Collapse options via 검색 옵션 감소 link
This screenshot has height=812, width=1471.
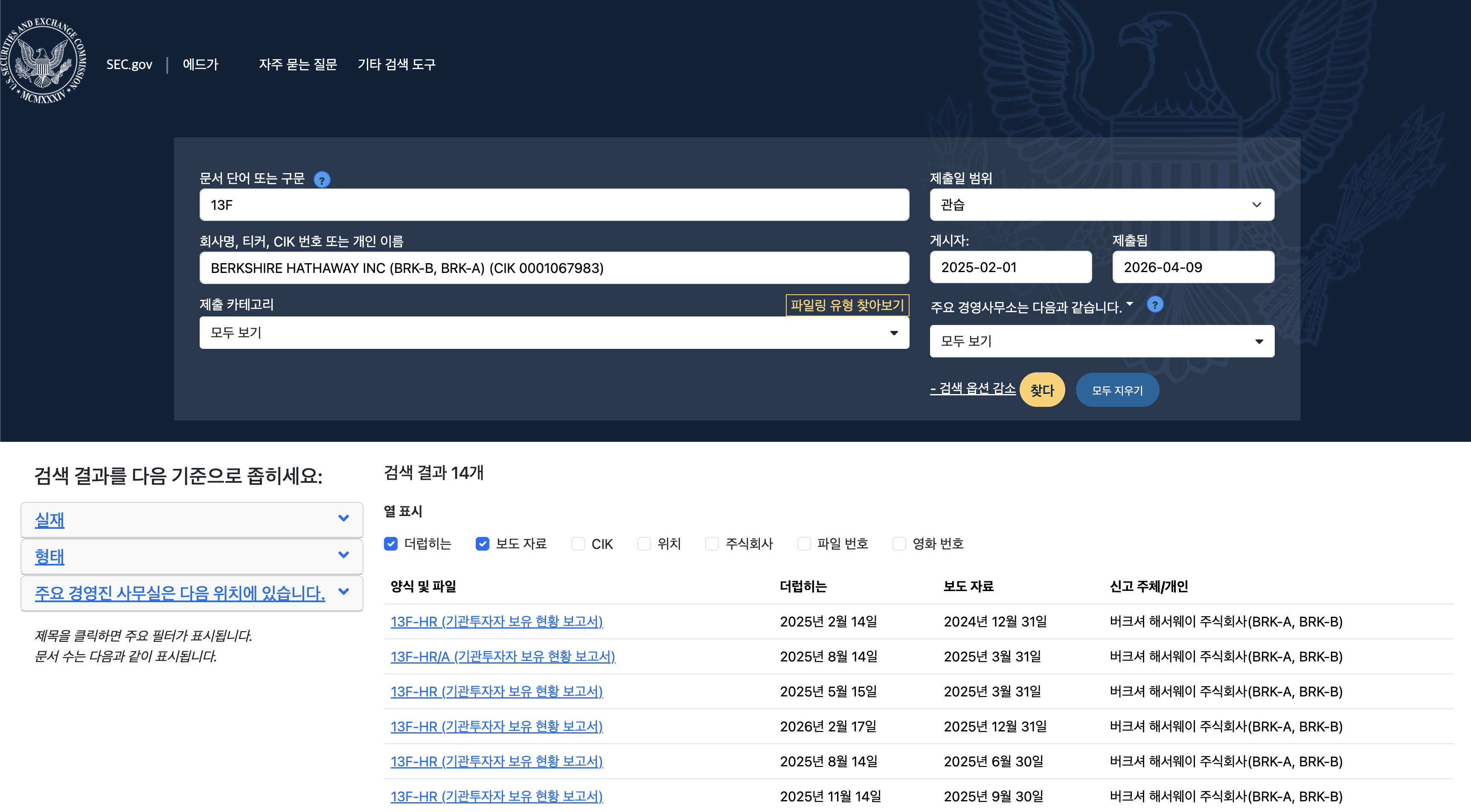click(x=972, y=388)
